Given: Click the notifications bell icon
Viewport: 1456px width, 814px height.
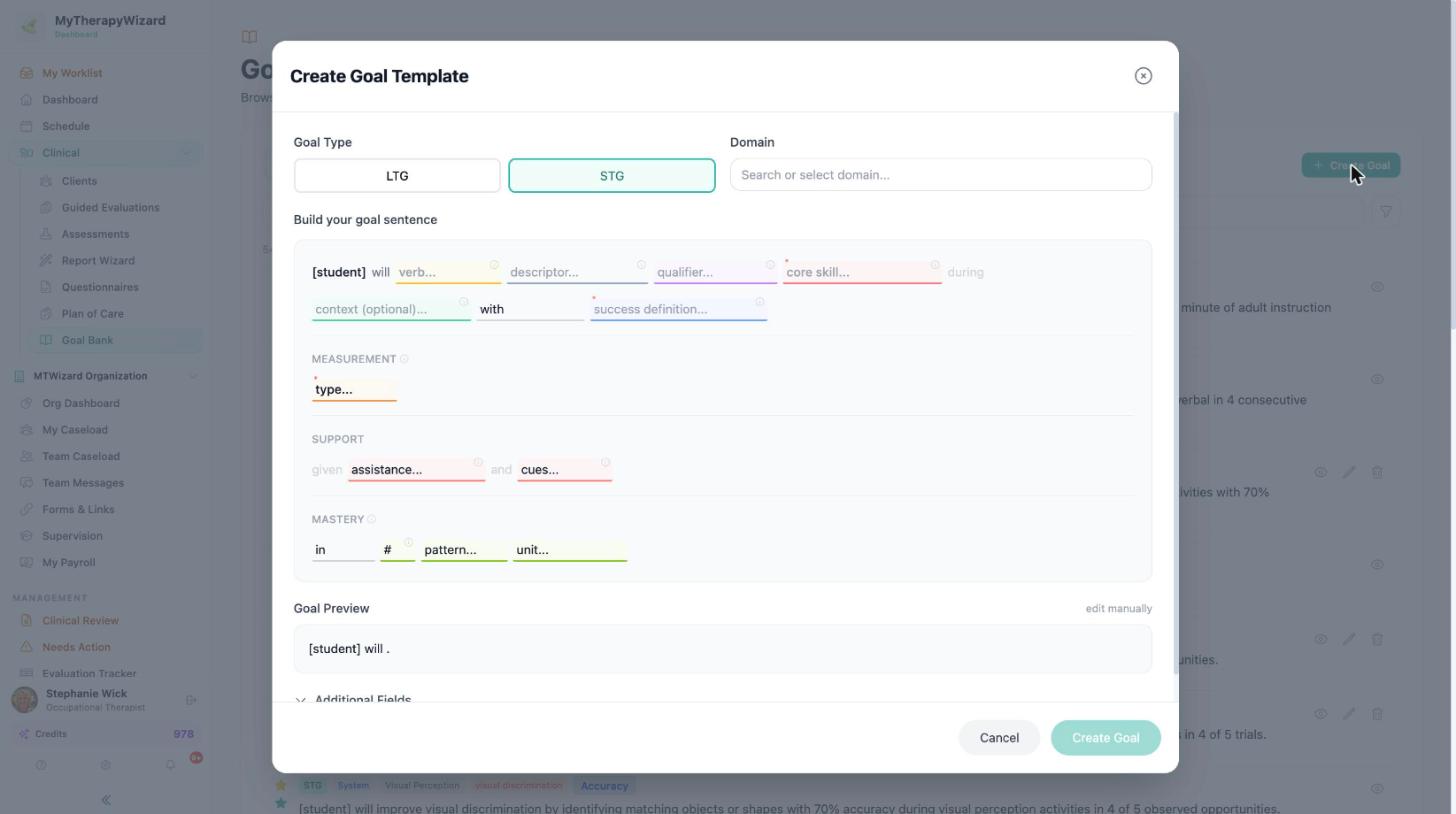Looking at the screenshot, I should (x=171, y=765).
